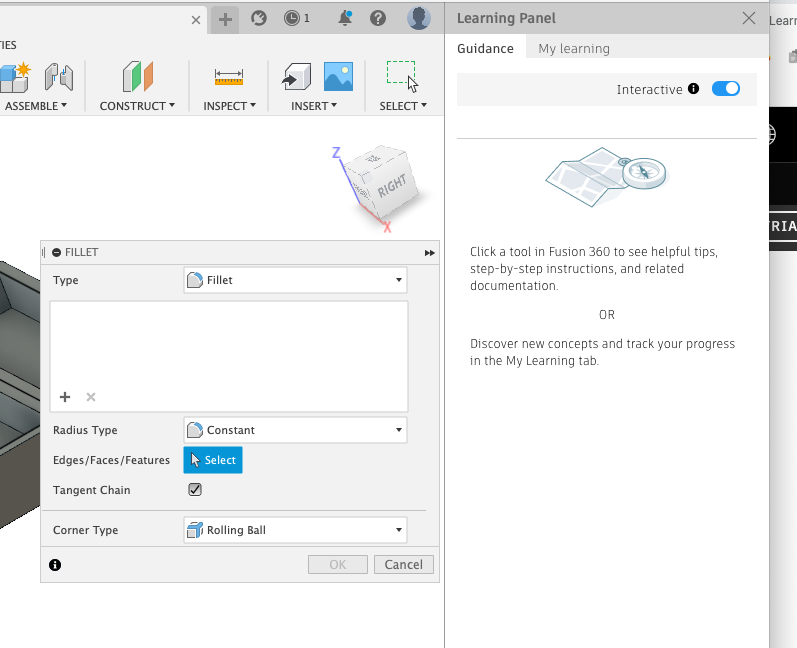The height and width of the screenshot is (648, 797).
Task: Open the Corner Type Rolling Ball dropdown
Action: tap(295, 530)
